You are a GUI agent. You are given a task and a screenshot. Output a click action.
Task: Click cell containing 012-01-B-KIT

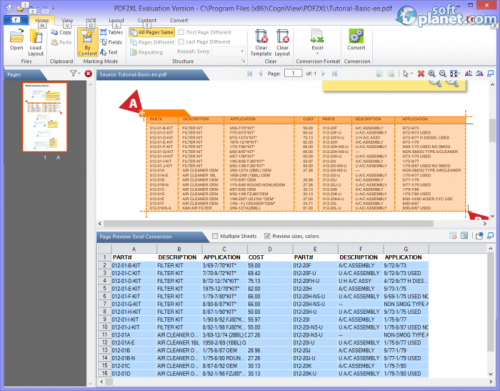point(134,265)
